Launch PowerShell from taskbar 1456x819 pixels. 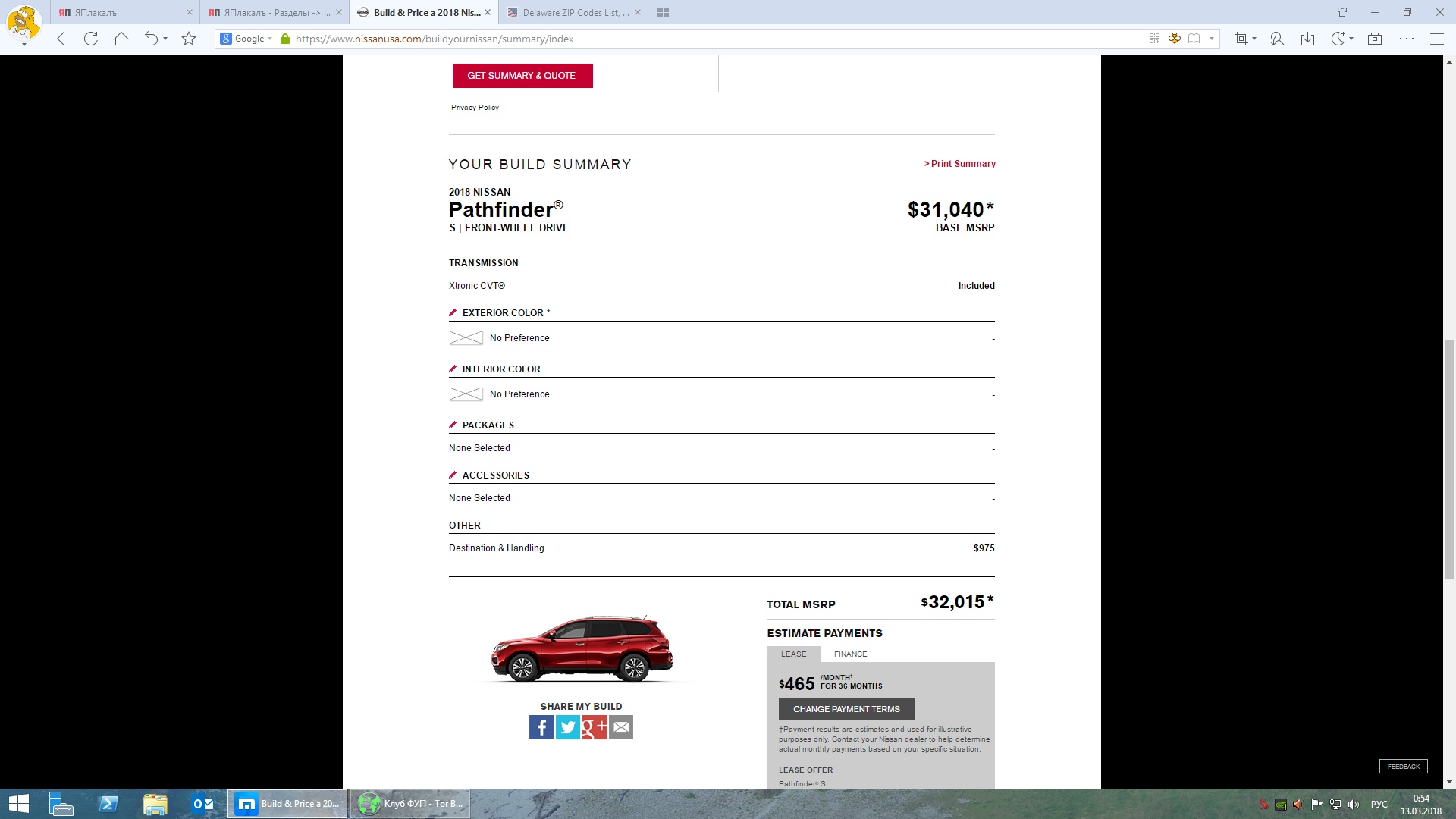click(108, 804)
